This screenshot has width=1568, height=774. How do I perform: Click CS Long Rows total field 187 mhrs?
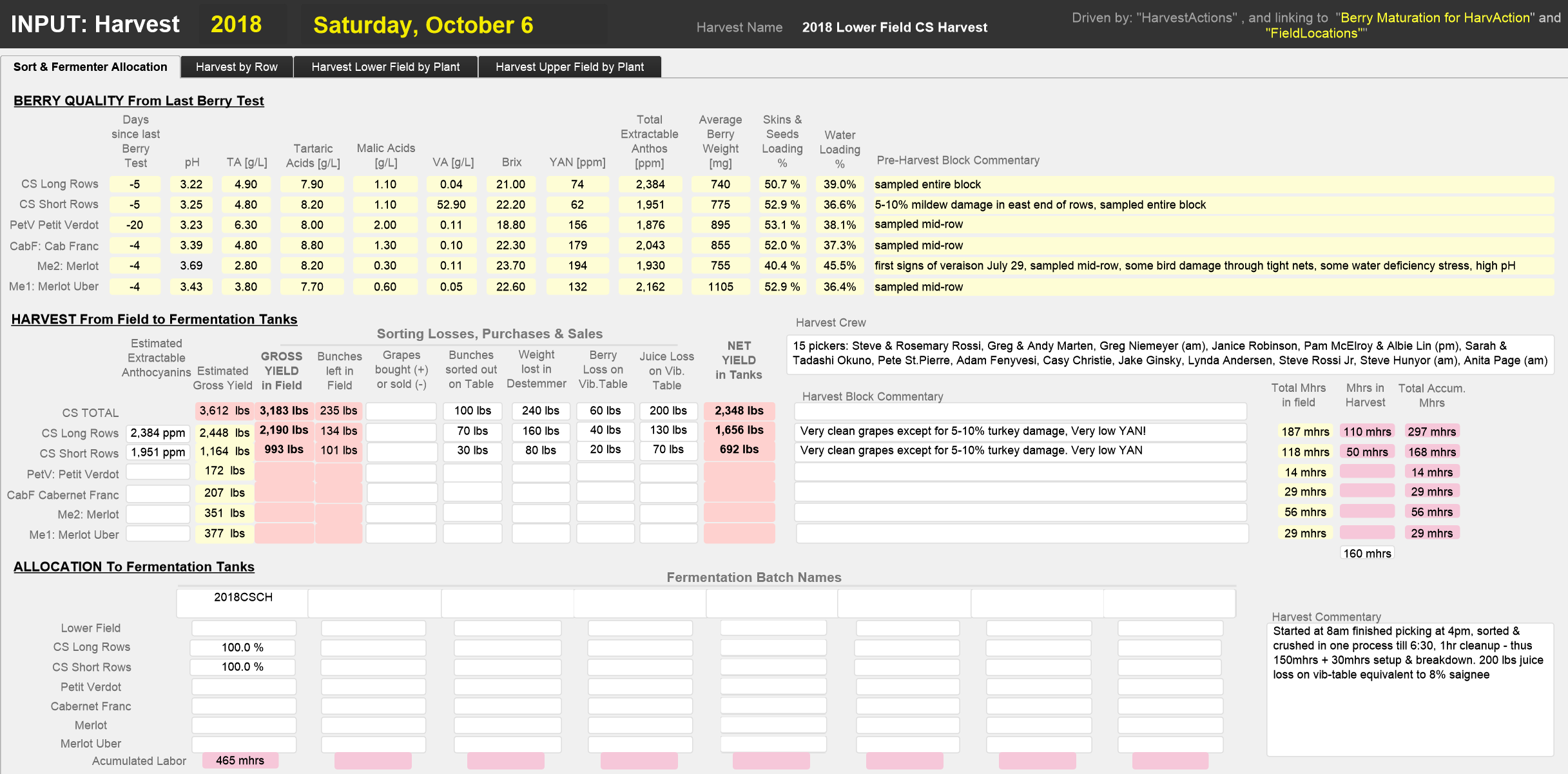[1305, 432]
